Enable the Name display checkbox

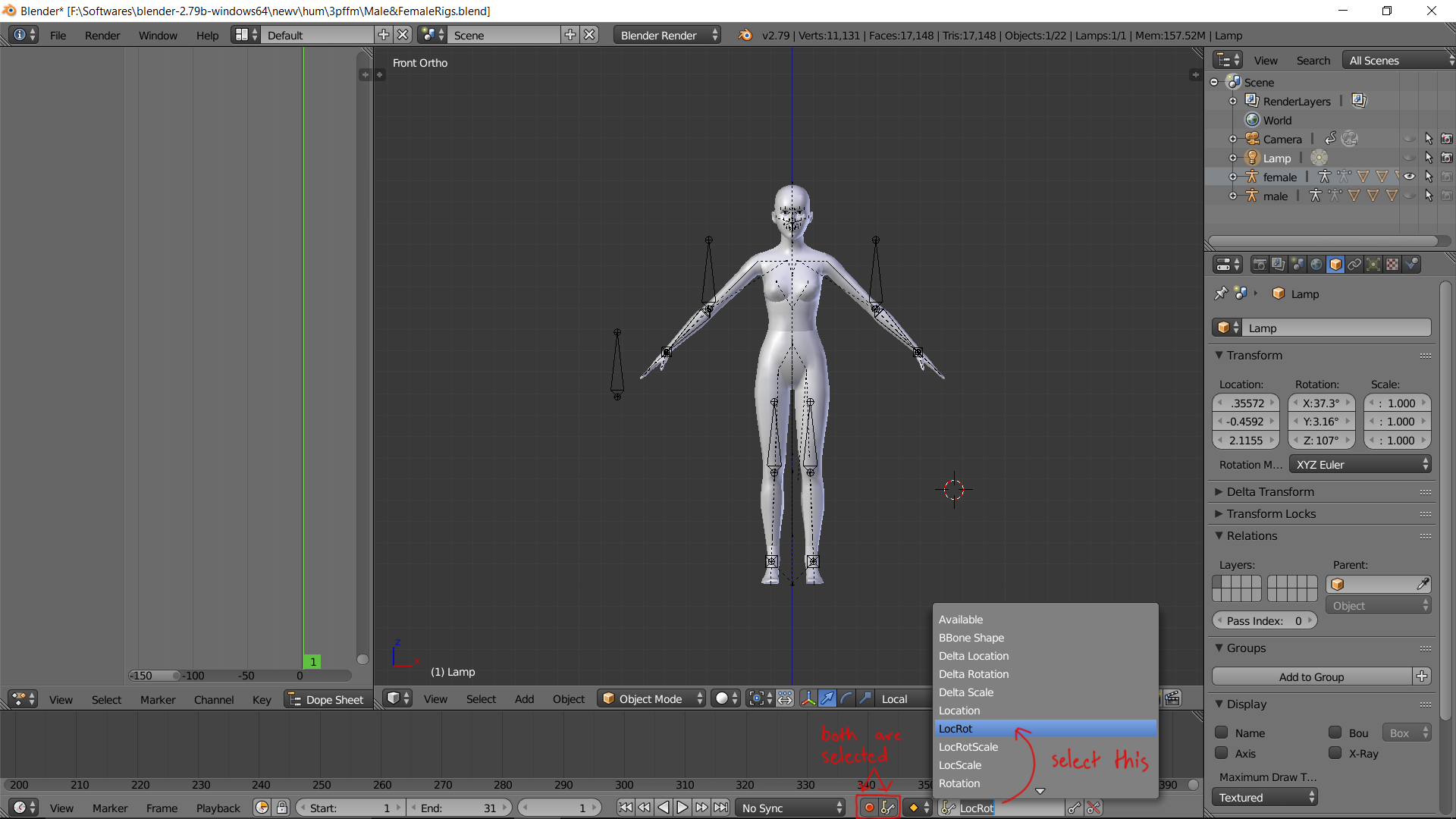pyautogui.click(x=1222, y=733)
